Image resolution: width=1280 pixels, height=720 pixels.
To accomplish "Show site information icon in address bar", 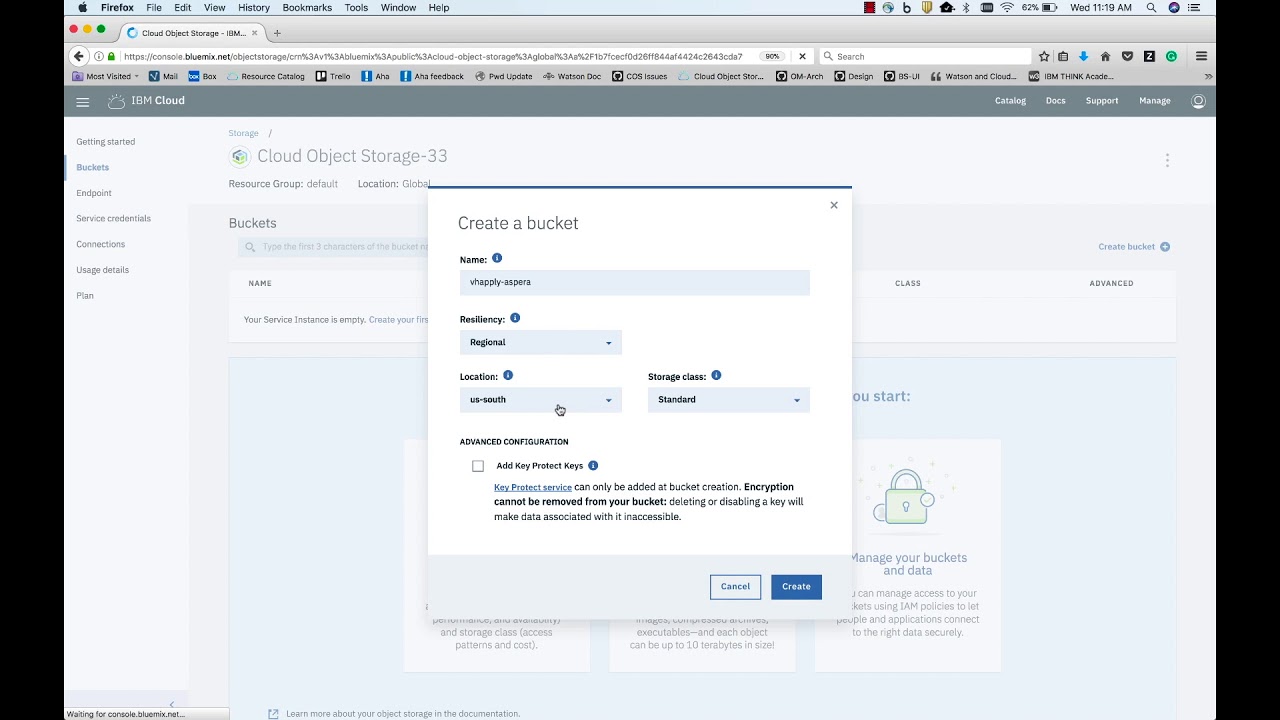I will (x=99, y=57).
